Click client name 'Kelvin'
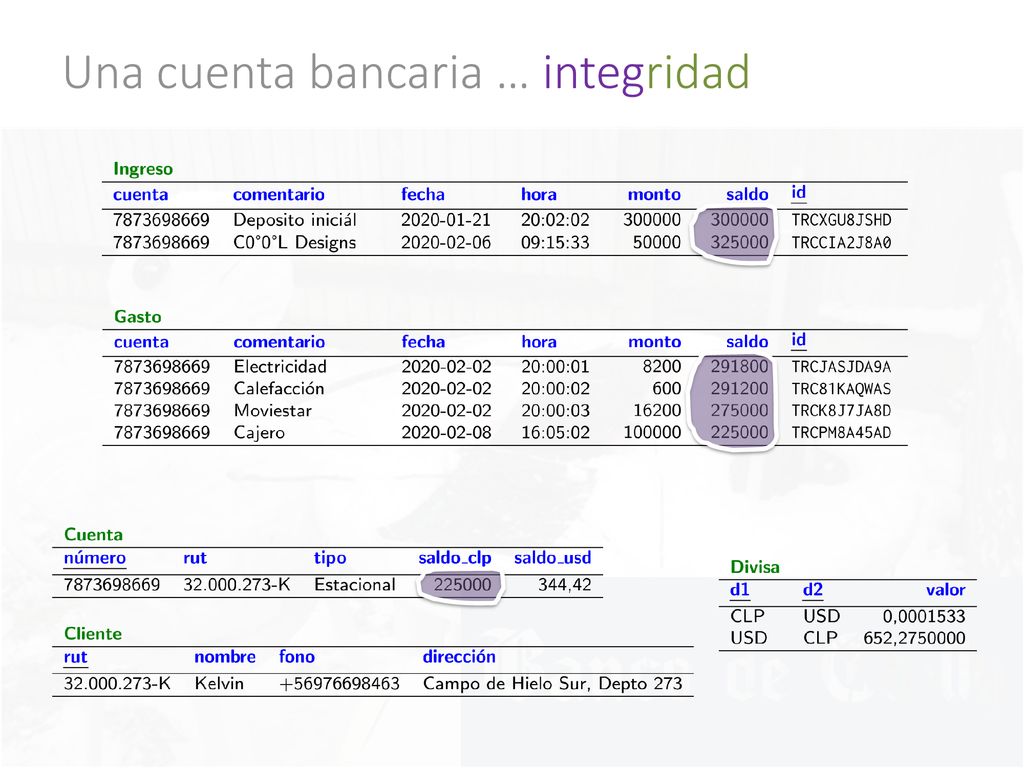Image resolution: width=1024 pixels, height=768 pixels. (219, 684)
